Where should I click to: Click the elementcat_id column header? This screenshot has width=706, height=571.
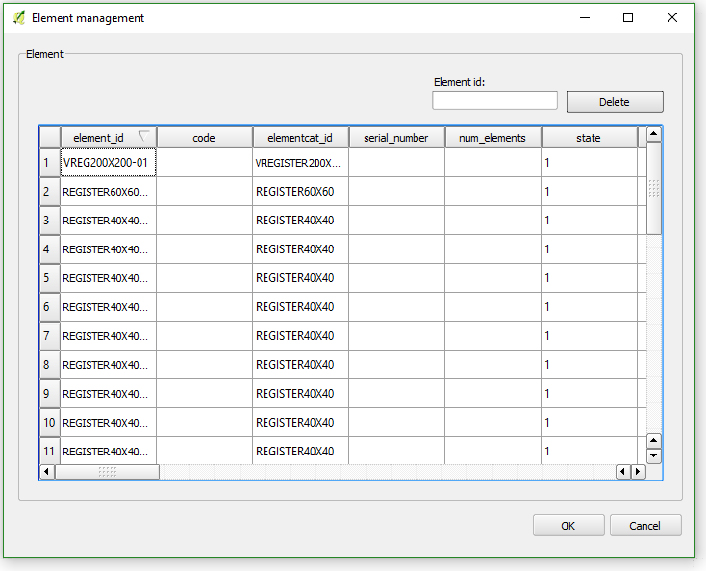300,138
